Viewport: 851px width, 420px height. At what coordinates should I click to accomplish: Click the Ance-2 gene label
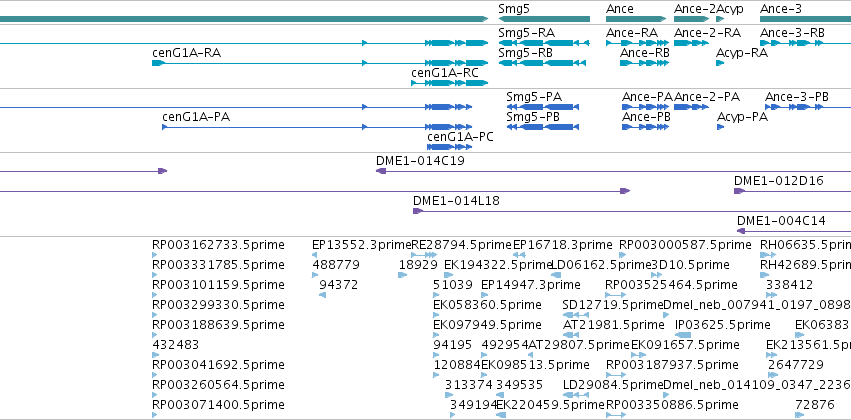(695, 9)
